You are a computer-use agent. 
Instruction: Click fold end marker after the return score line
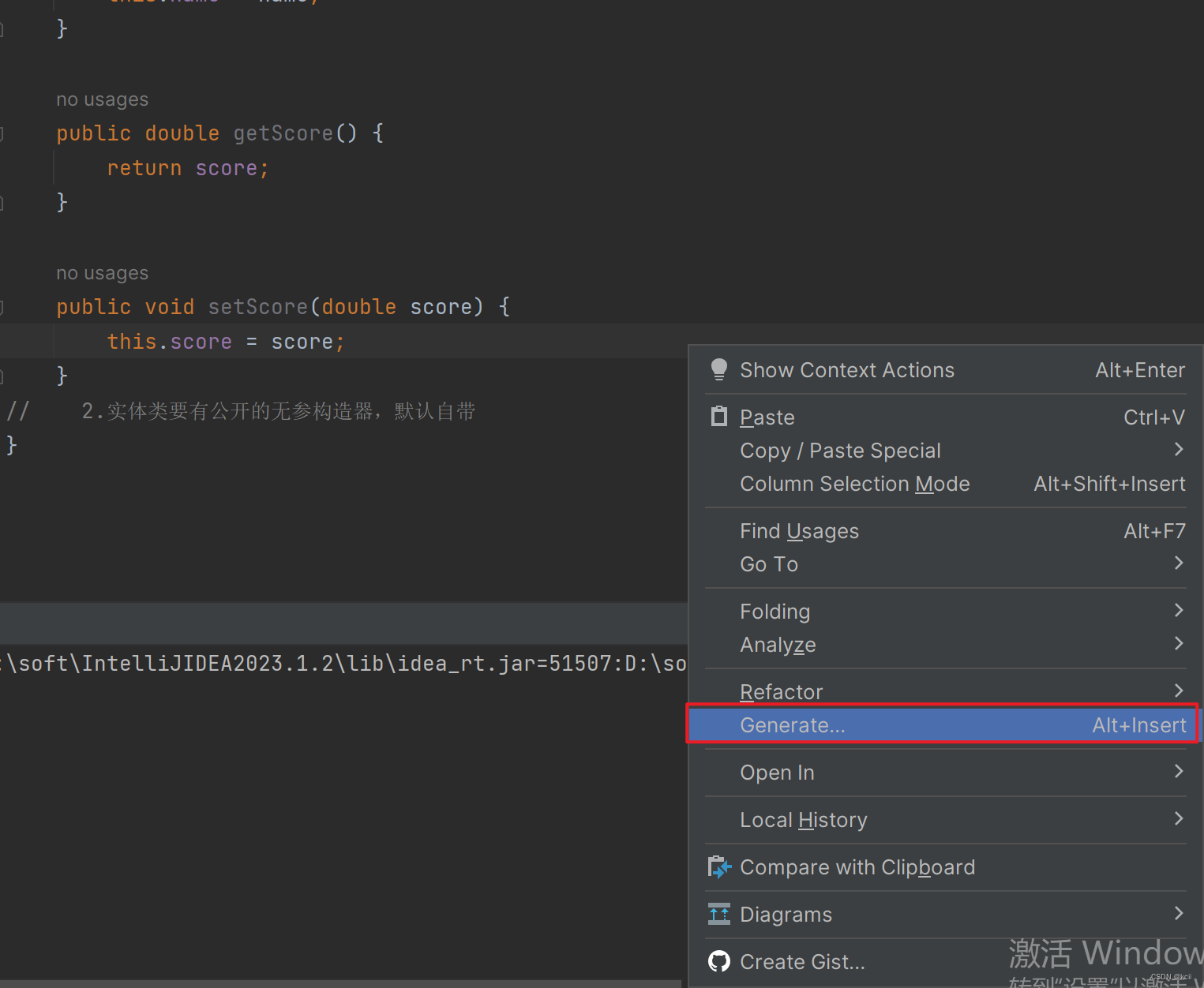pyautogui.click(x=2, y=203)
